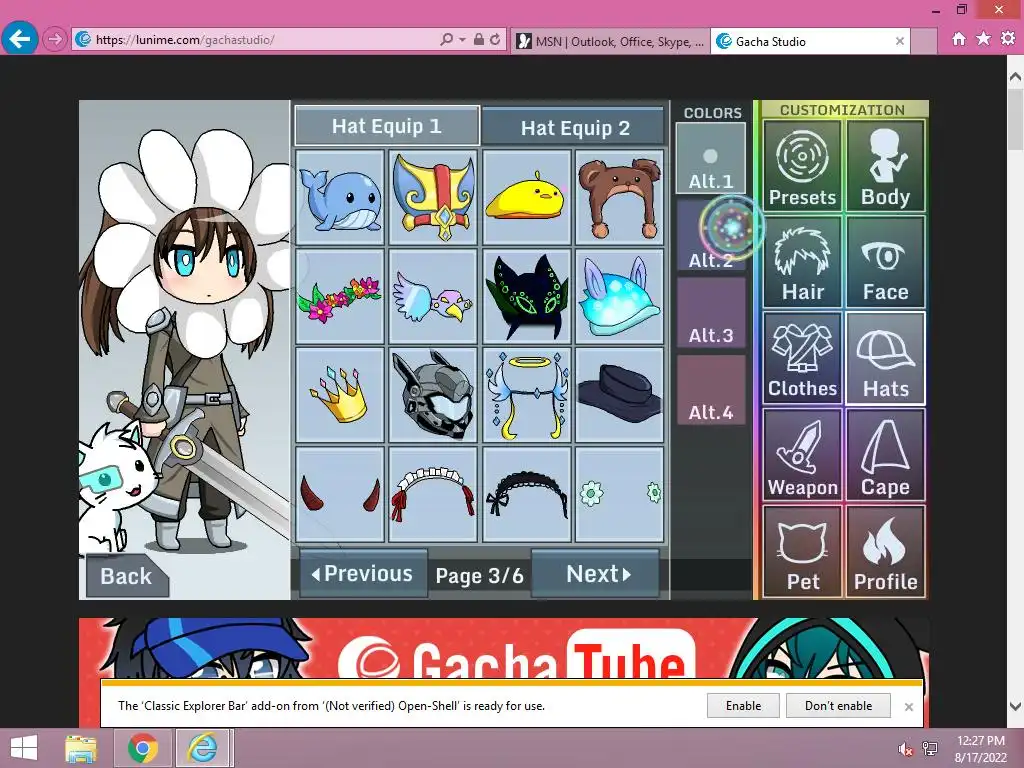Select the purple winged bird hat
Viewport: 1024px width, 768px height.
(x=433, y=296)
